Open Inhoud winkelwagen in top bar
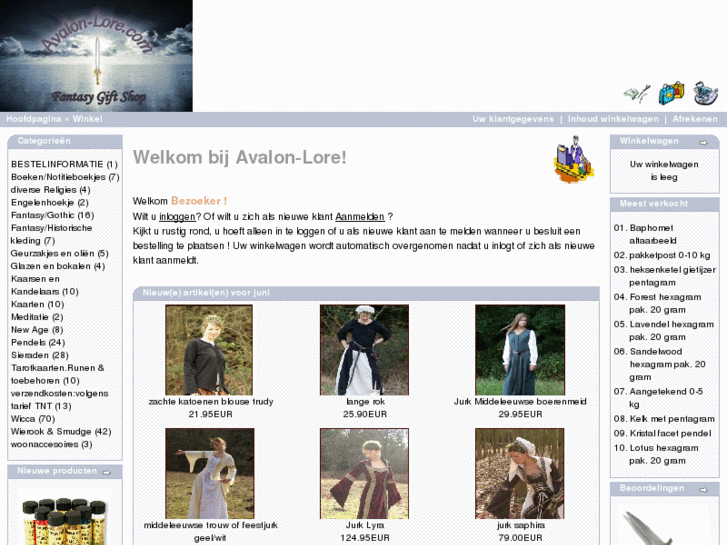 (x=613, y=119)
